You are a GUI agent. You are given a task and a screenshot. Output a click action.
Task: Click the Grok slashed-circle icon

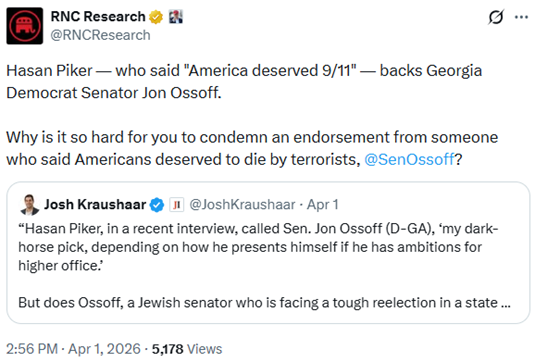[495, 17]
